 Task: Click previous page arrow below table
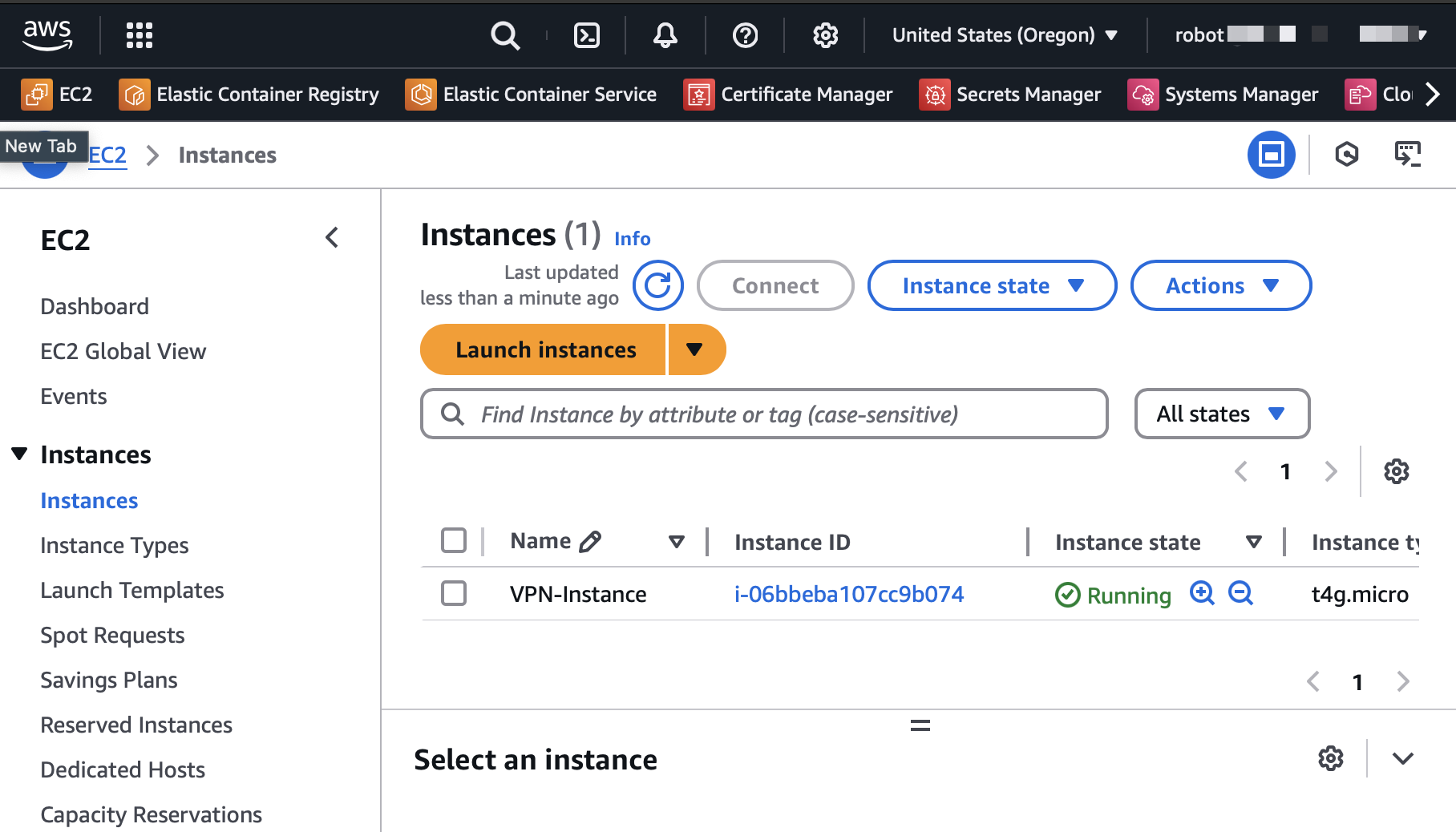[x=1313, y=681]
